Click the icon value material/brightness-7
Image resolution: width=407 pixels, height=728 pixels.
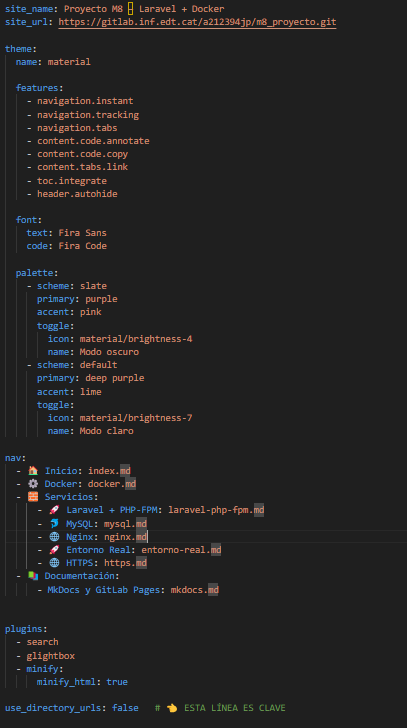point(136,417)
